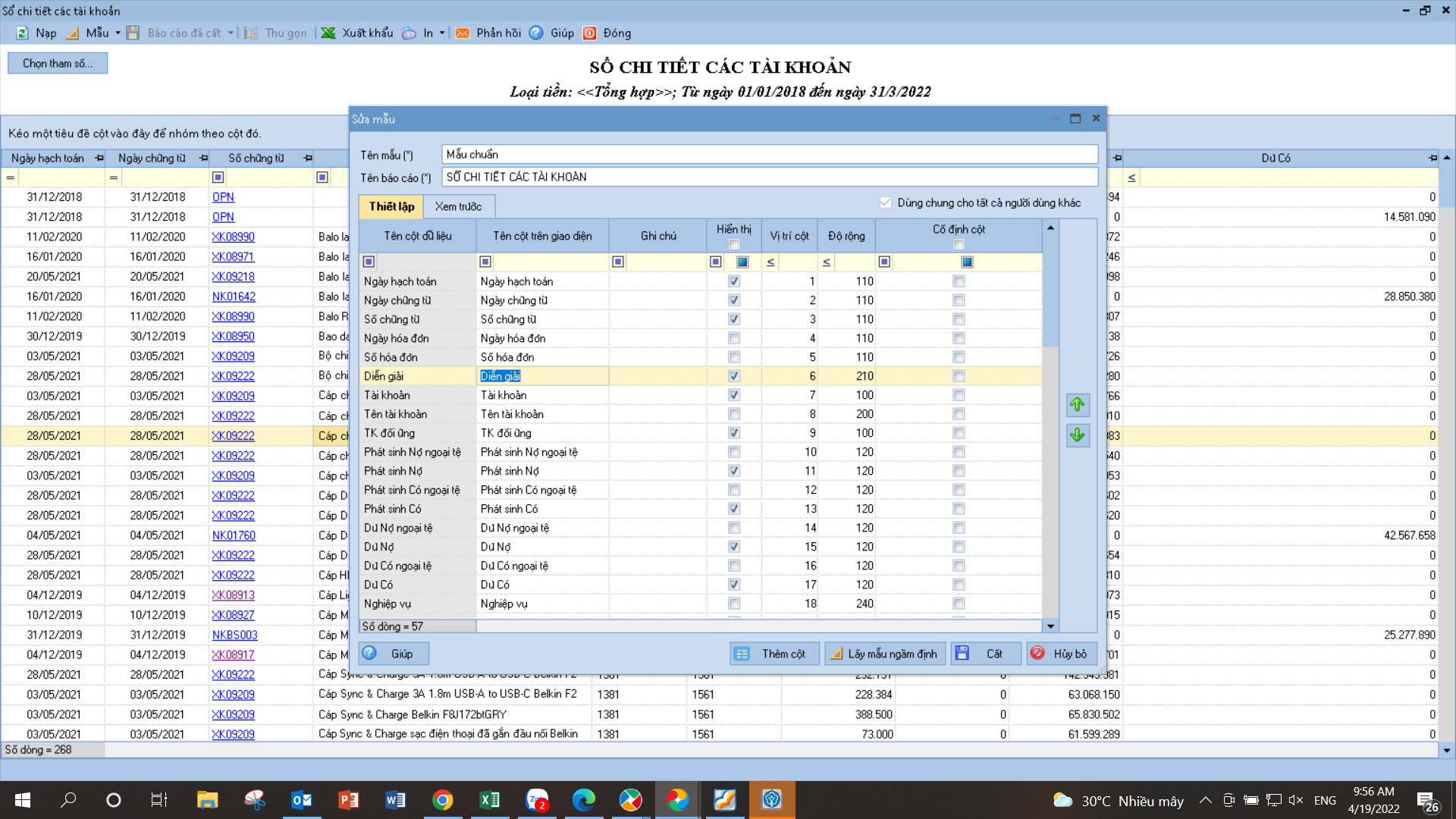Click the Mẫu template icon
The image size is (1456, 819).
tap(73, 33)
